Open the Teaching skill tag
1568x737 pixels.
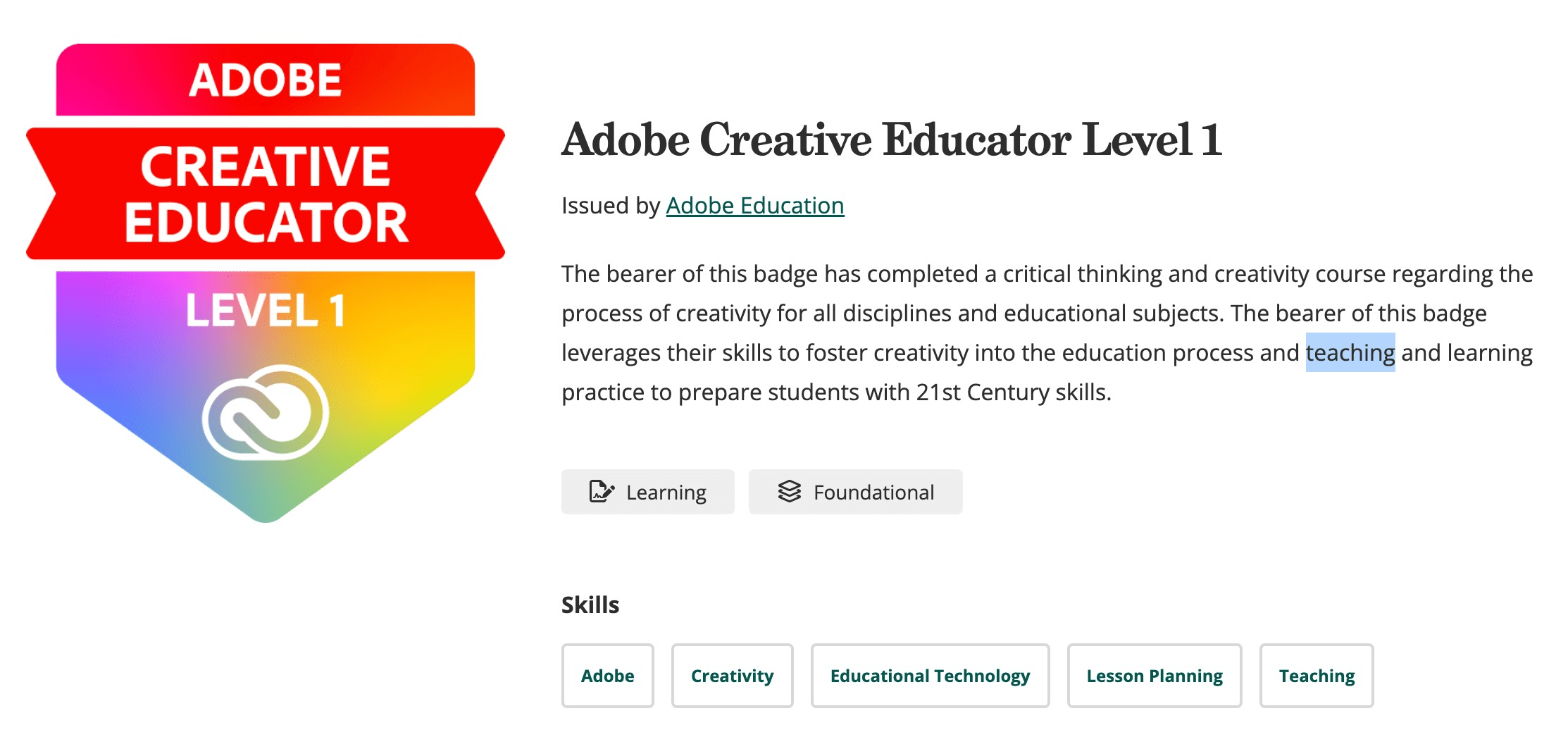(1316, 676)
